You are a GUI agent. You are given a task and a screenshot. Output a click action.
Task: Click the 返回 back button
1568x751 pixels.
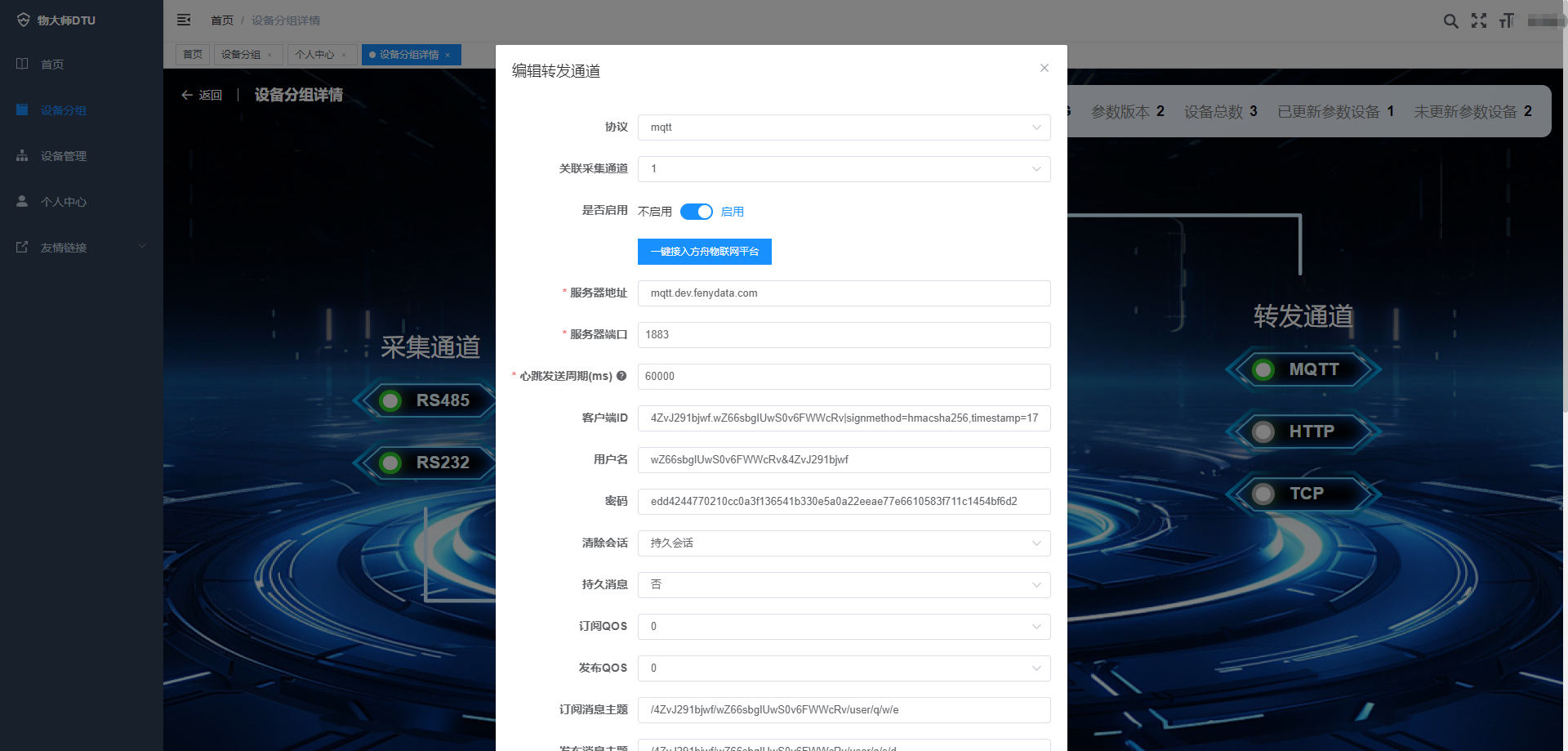201,95
